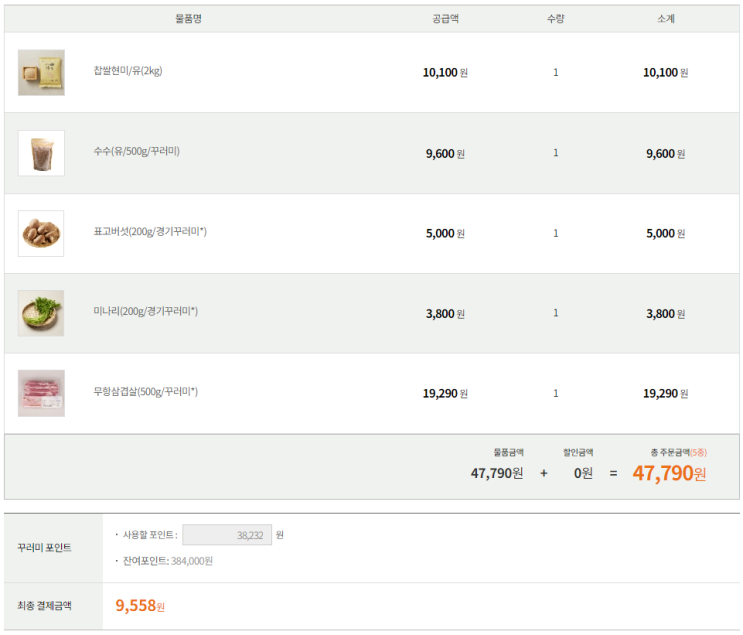The width and height of the screenshot is (743, 635).
Task: Click the 수수 sorghum bag thumbnail
Action: pyautogui.click(x=41, y=153)
